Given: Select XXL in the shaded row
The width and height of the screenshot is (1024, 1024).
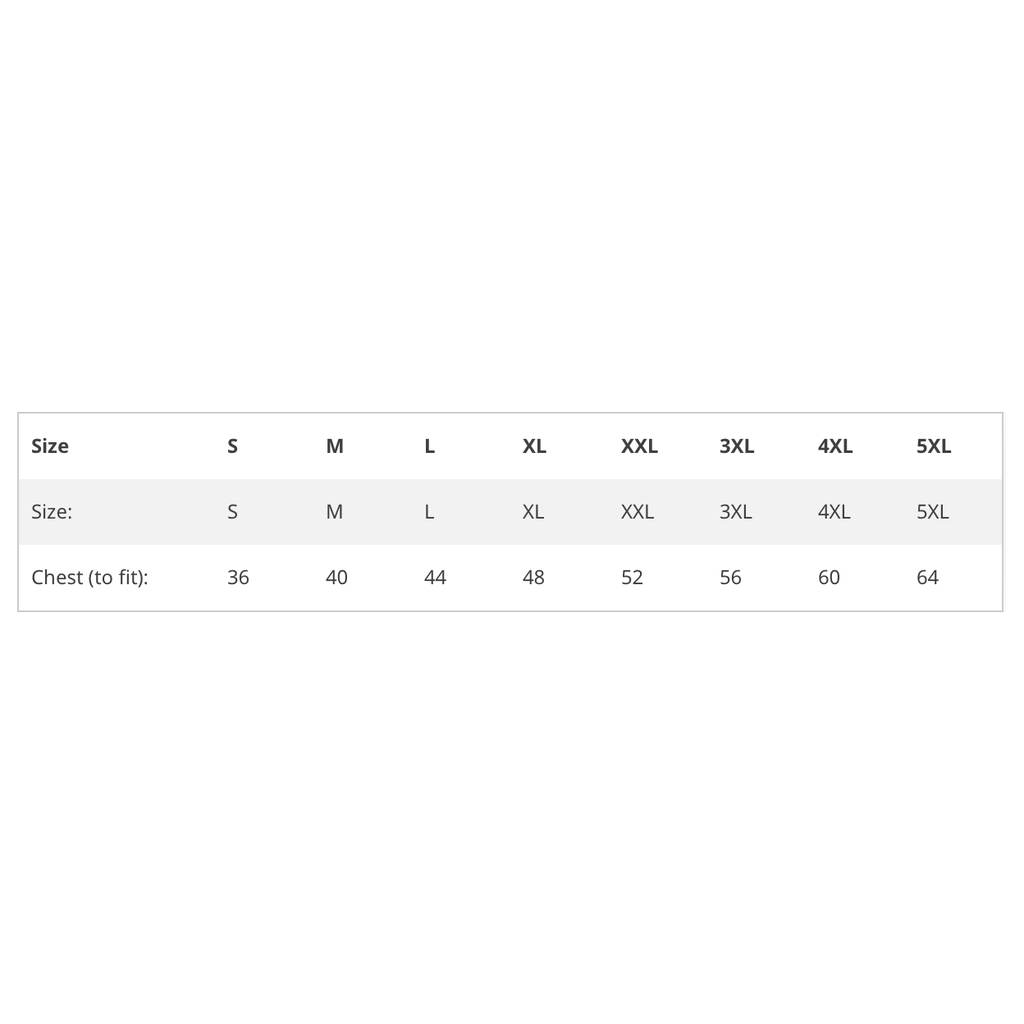Looking at the screenshot, I should [x=637, y=512].
